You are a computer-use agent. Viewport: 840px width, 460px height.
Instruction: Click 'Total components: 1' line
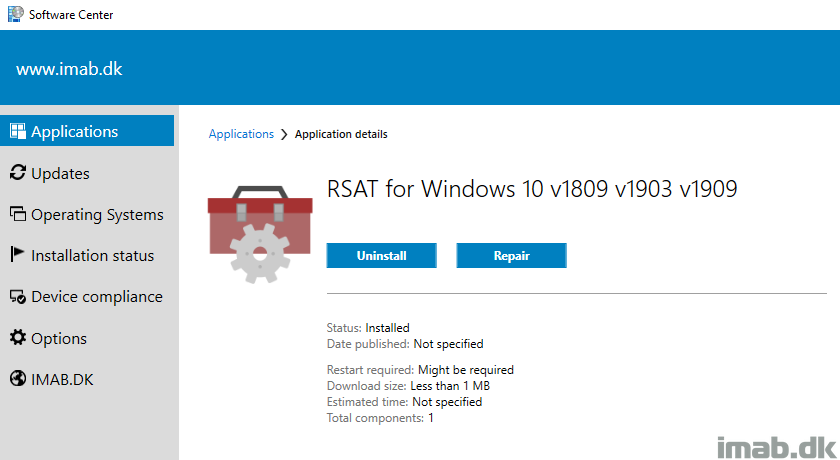click(380, 418)
